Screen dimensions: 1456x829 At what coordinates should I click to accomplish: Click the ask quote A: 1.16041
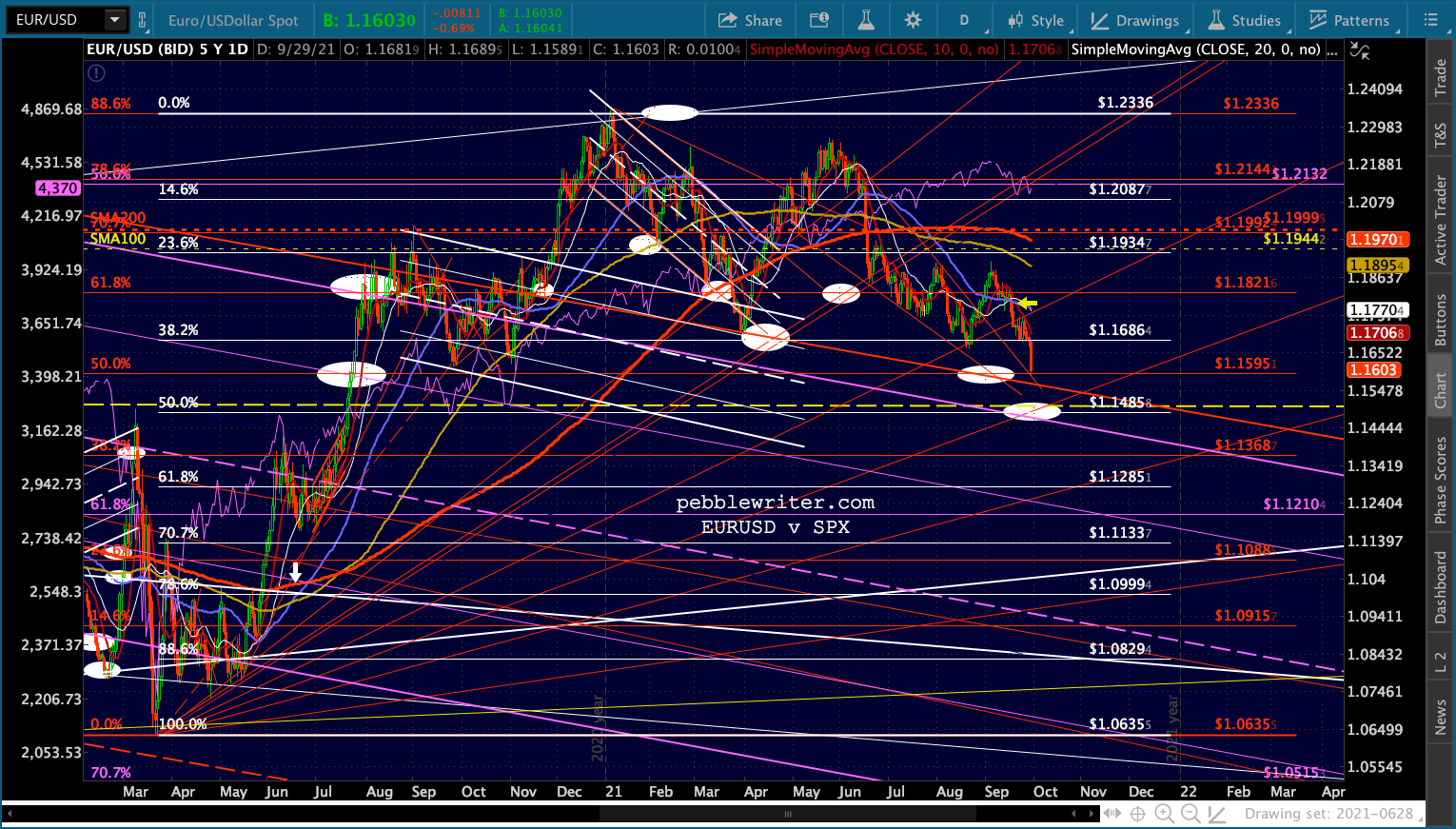point(531,28)
